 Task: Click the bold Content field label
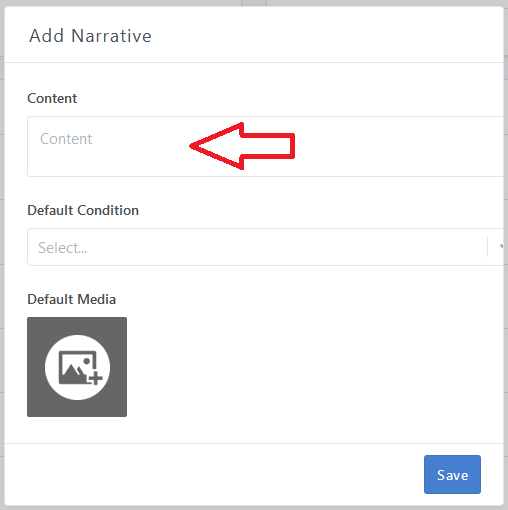(x=52, y=98)
